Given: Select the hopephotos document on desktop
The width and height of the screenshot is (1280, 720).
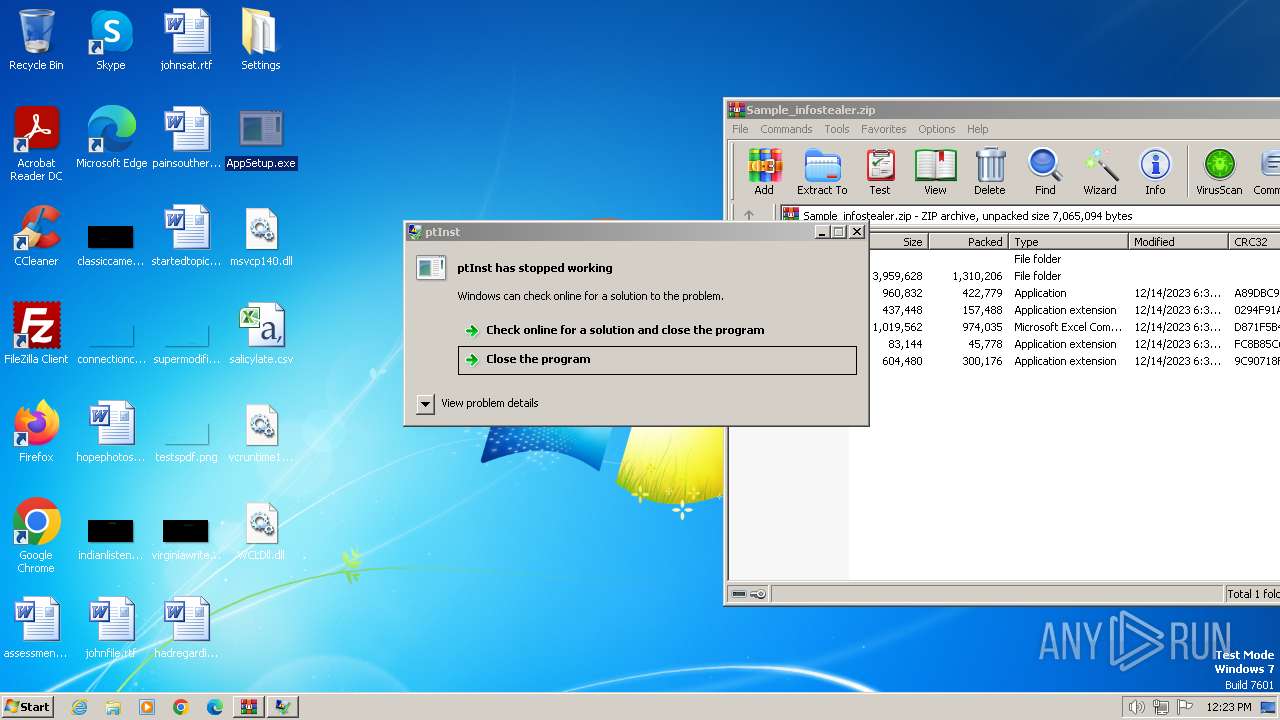Looking at the screenshot, I should pyautogui.click(x=111, y=432).
